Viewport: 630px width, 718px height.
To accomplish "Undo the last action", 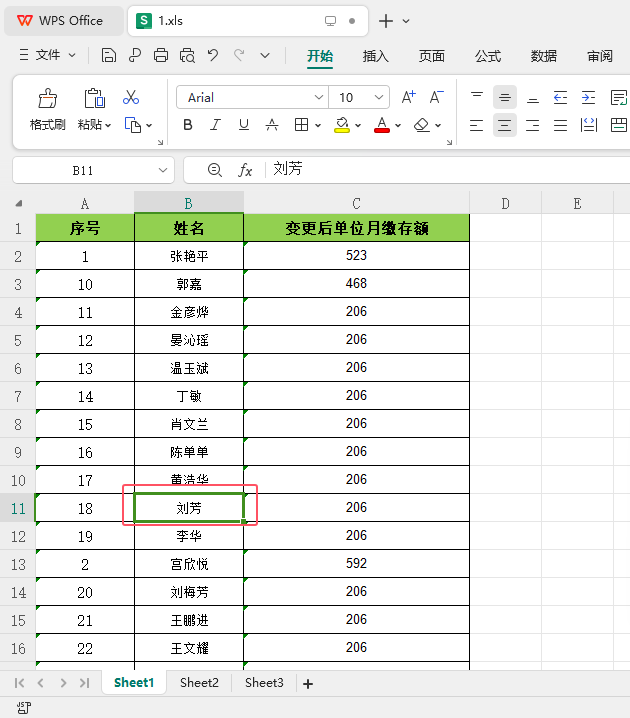I will [213, 56].
